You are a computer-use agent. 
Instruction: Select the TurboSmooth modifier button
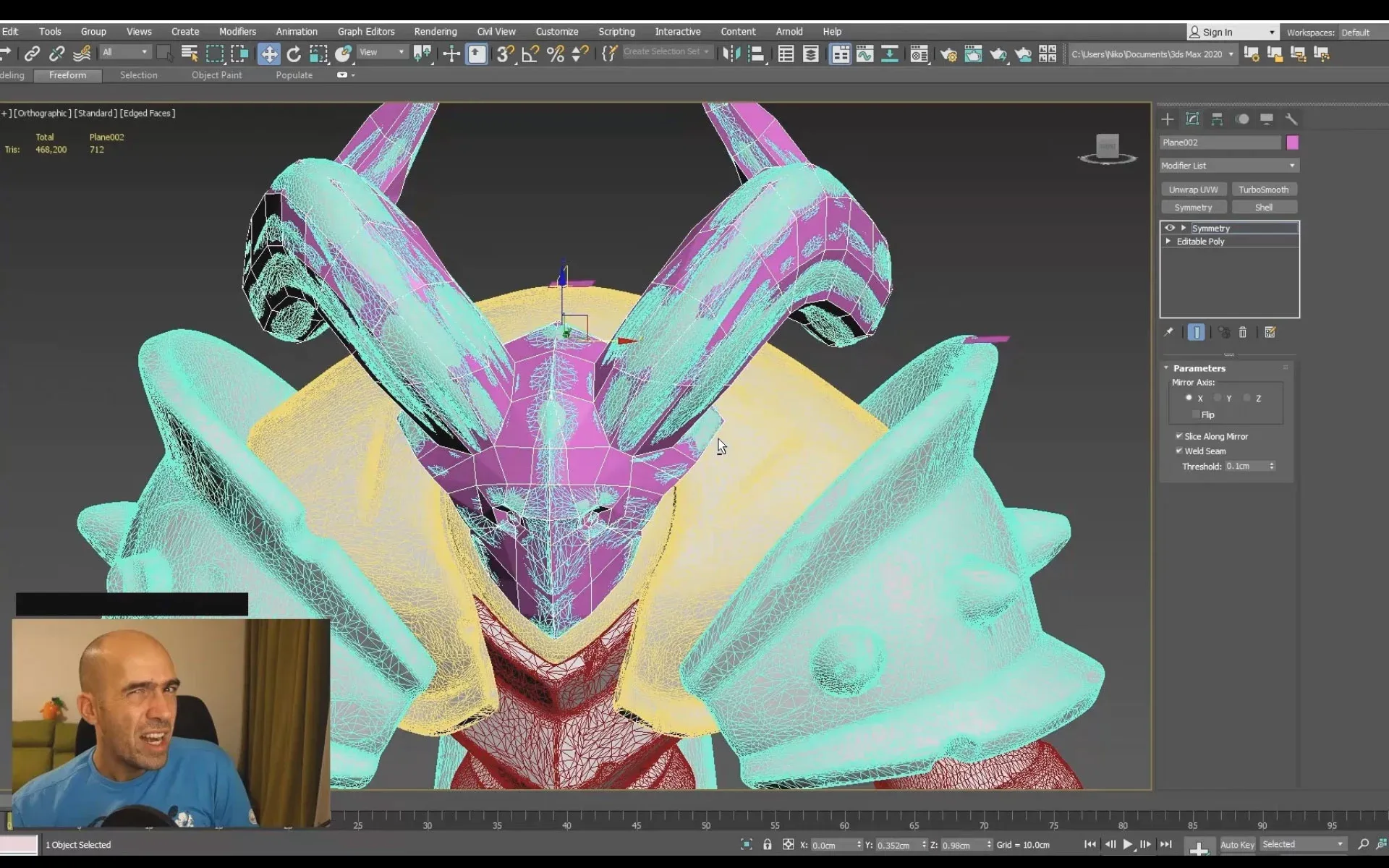coord(1263,189)
